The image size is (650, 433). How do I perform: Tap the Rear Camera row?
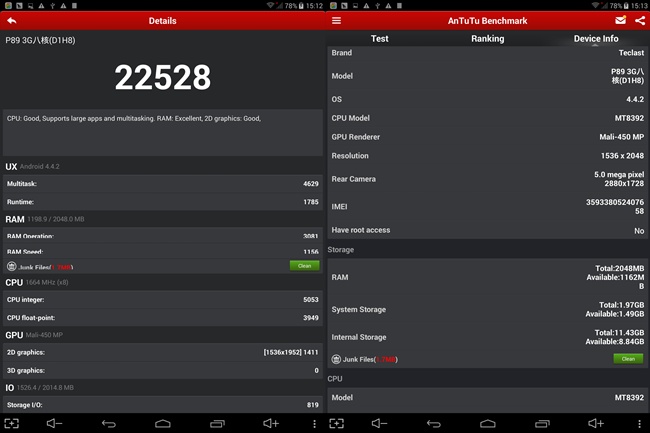pos(488,179)
